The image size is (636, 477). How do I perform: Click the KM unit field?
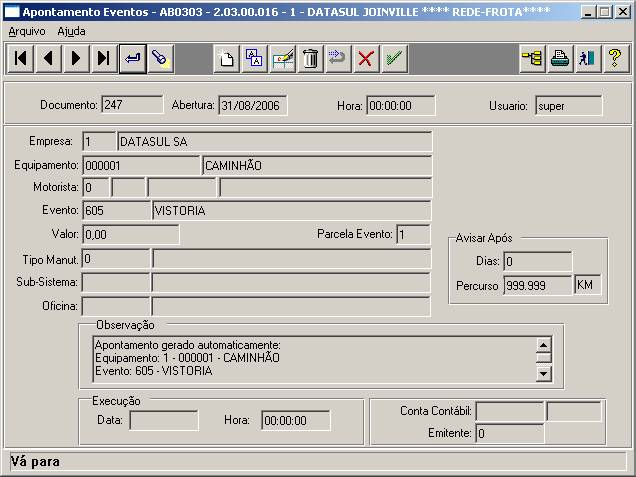click(588, 285)
